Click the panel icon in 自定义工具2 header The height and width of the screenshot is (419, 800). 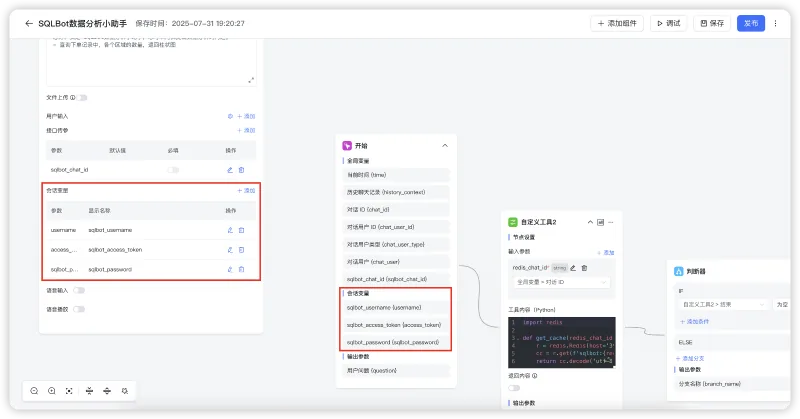pos(601,222)
